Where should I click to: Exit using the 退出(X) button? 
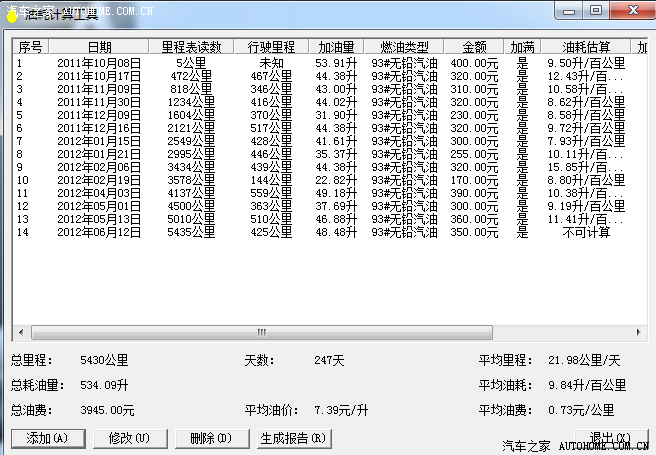[610, 438]
